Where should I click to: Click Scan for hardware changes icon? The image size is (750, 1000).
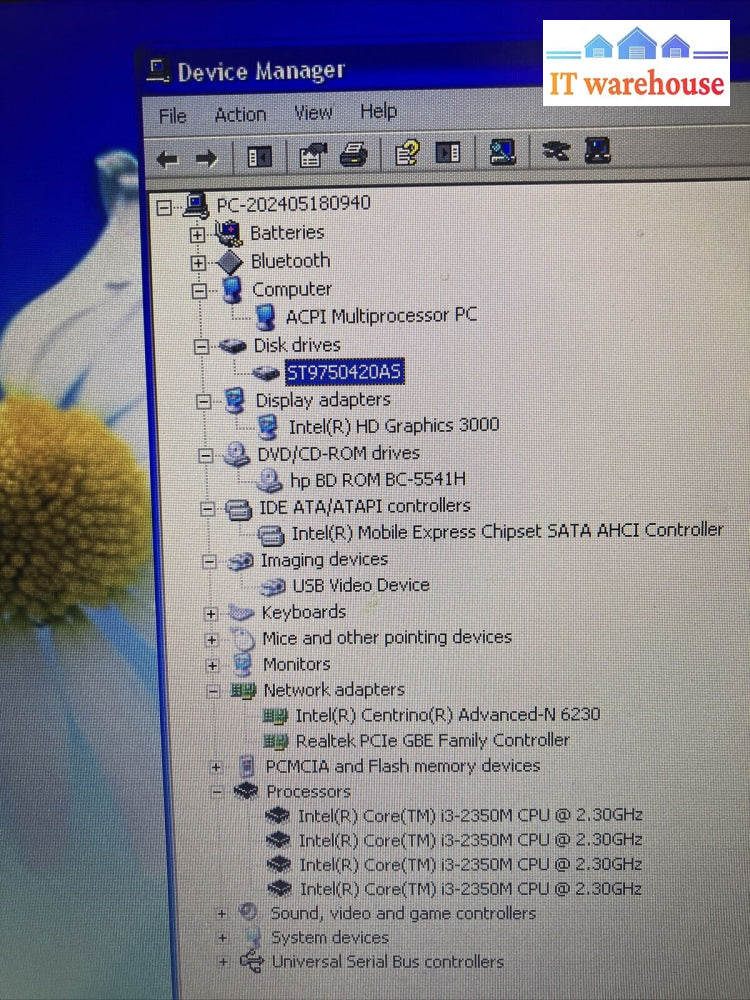tap(502, 152)
